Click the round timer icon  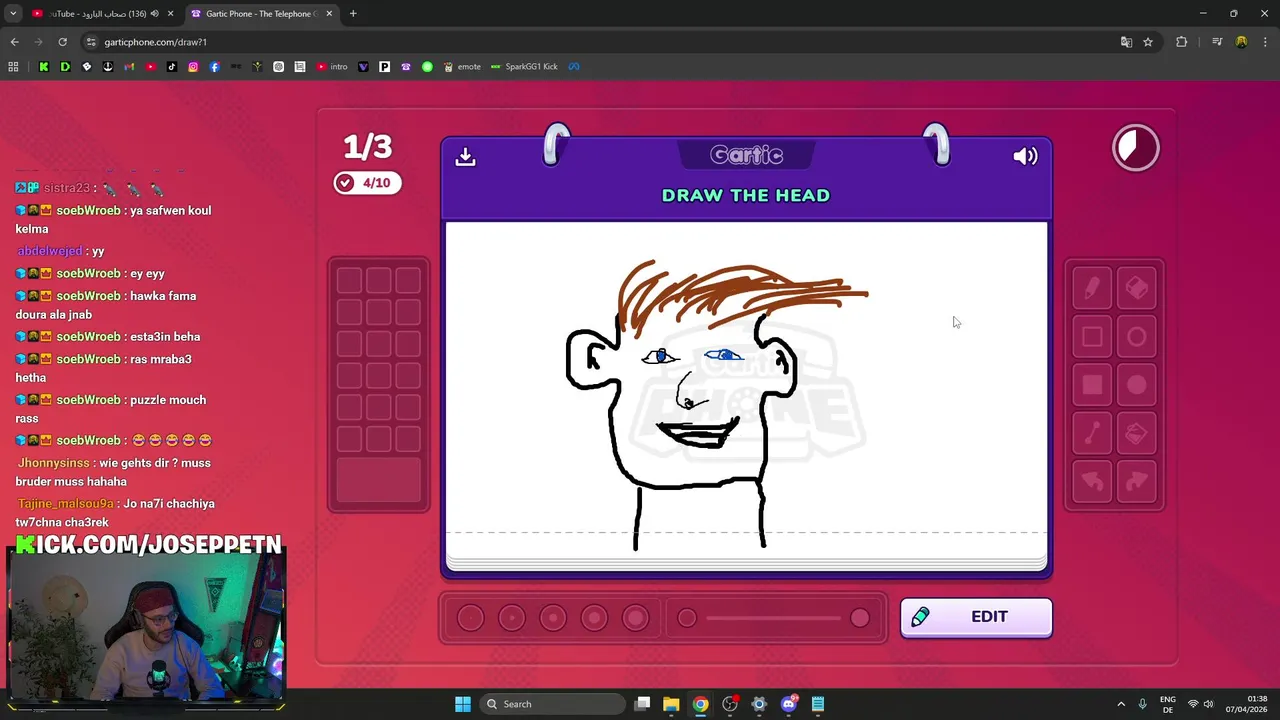1136,149
